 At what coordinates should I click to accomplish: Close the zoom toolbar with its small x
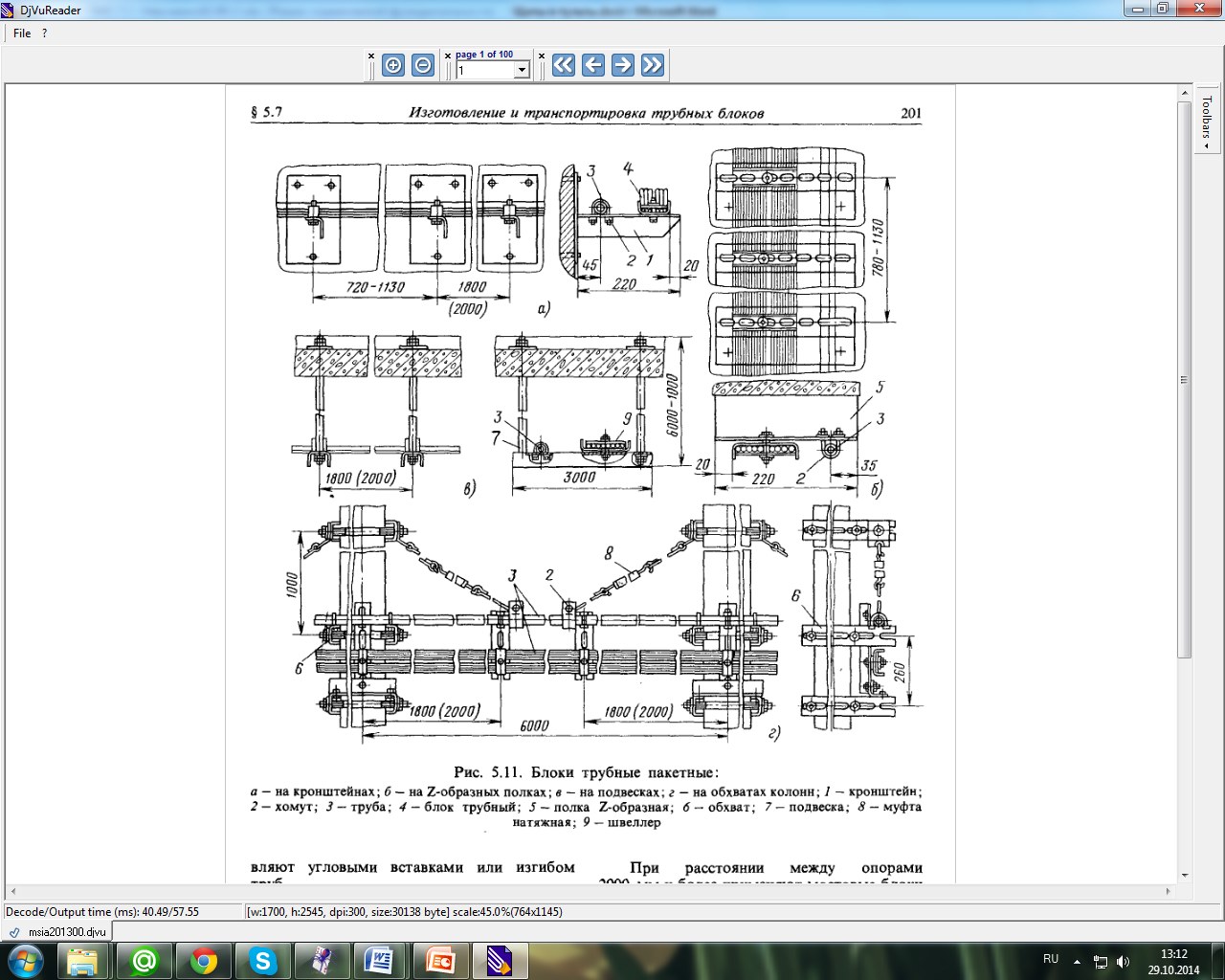[x=372, y=56]
